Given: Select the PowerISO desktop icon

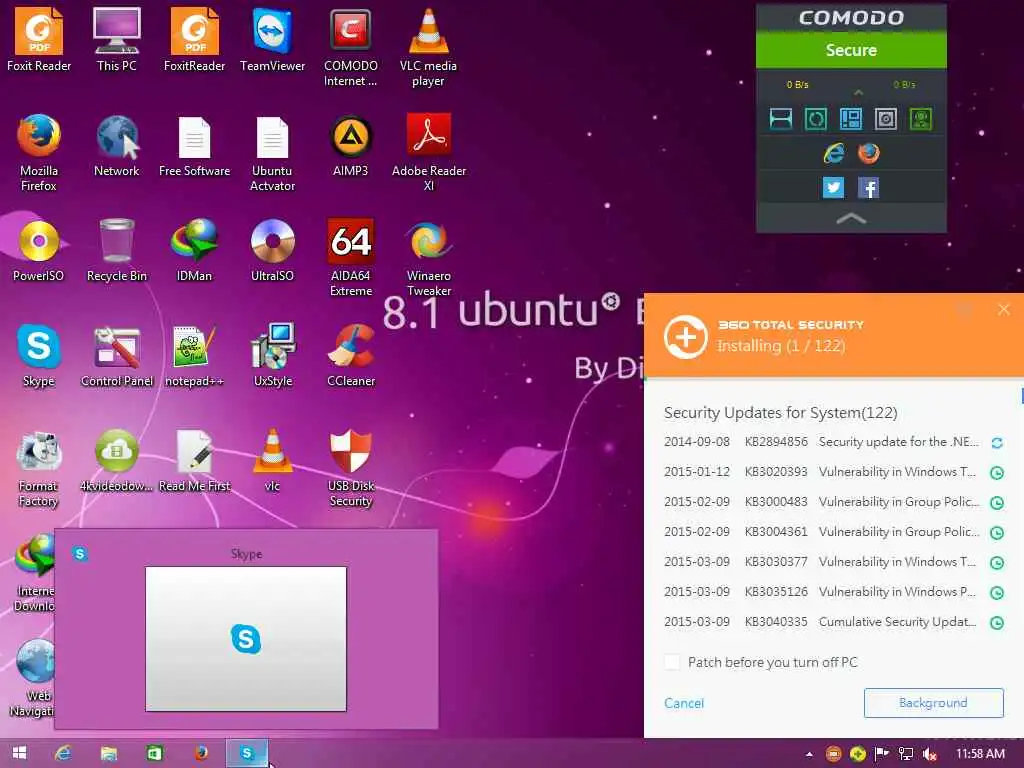Looking at the screenshot, I should pyautogui.click(x=39, y=250).
